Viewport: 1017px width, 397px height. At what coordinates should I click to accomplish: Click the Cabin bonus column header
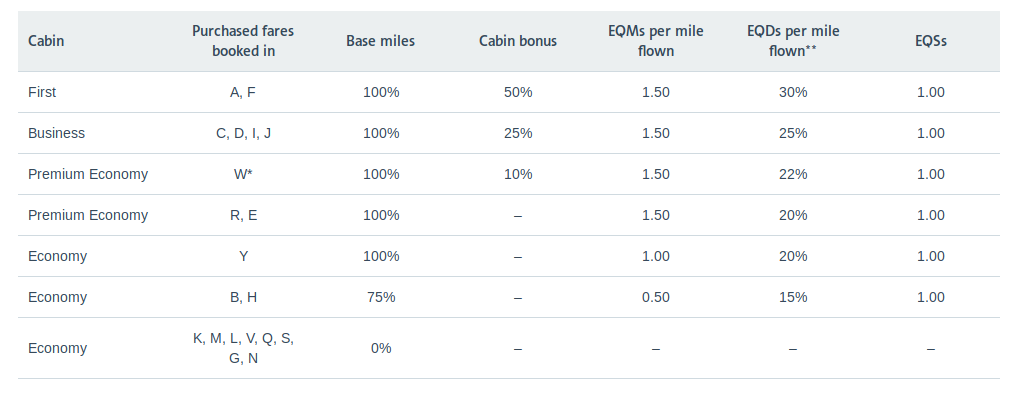coord(518,41)
